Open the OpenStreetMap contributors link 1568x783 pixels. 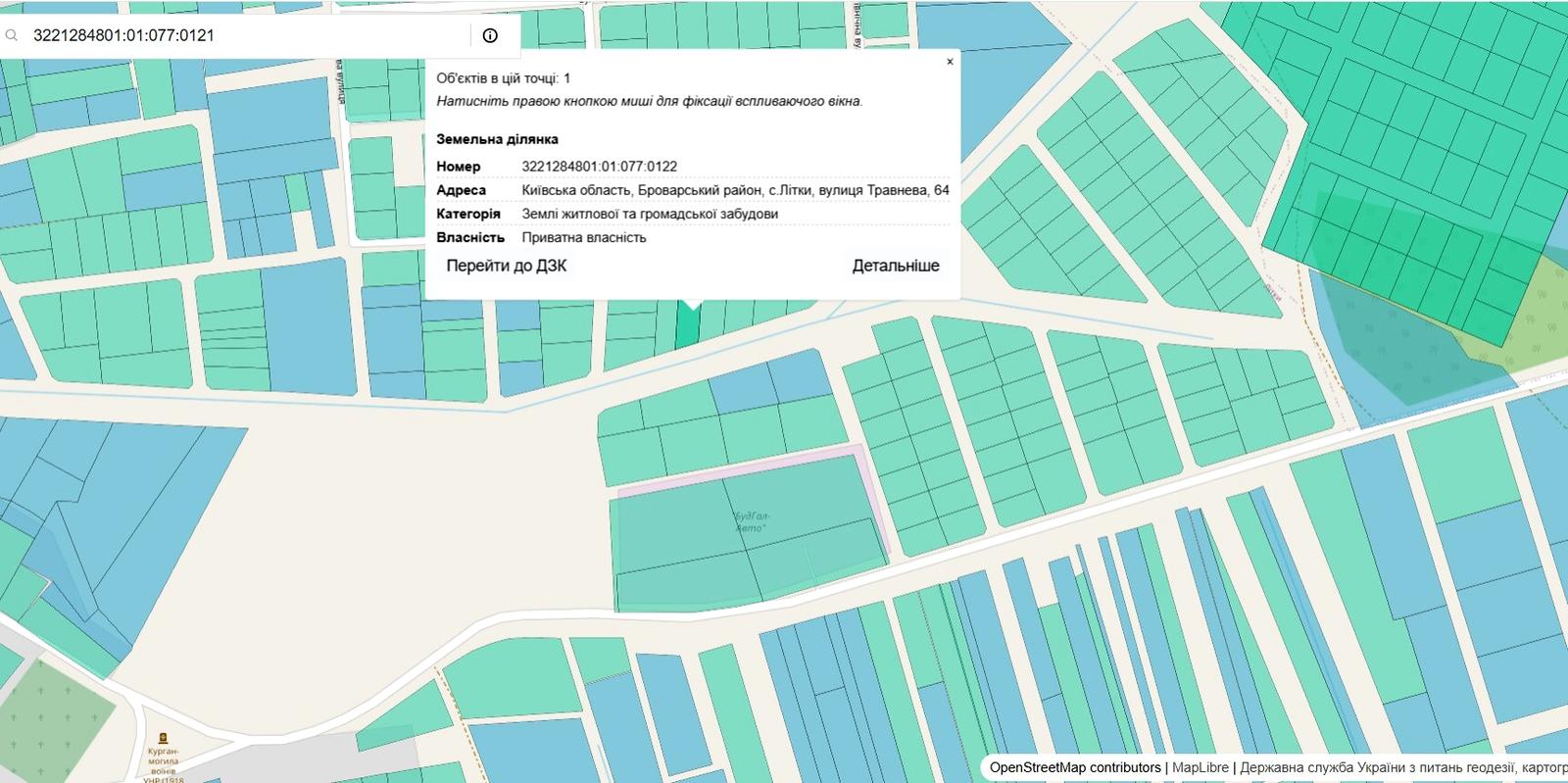tap(1074, 767)
